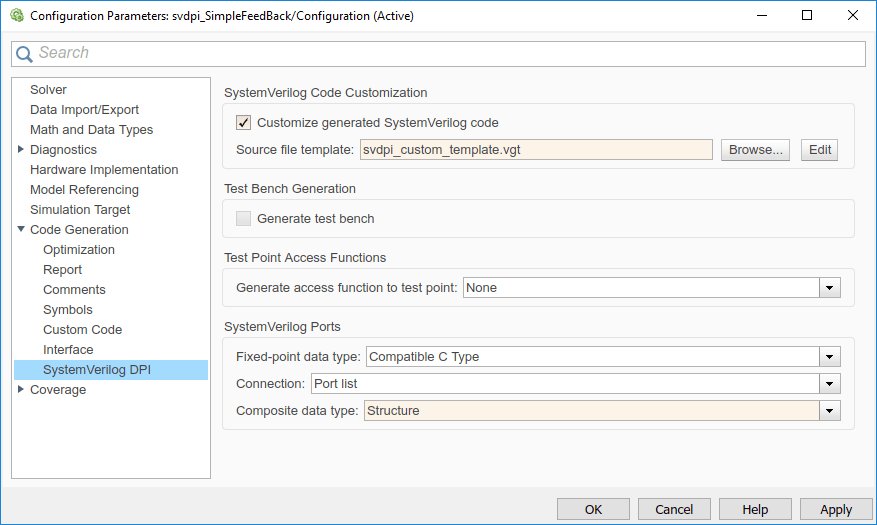877x525 pixels.
Task: Expand the Diagnostics tree node
Action: (x=21, y=150)
